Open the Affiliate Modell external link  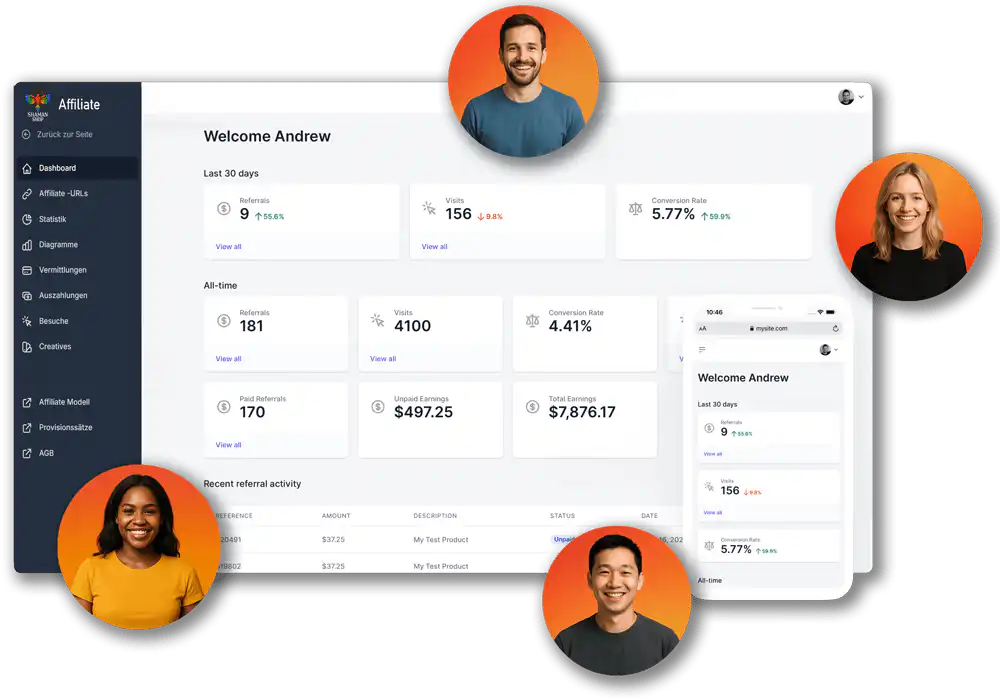point(64,402)
